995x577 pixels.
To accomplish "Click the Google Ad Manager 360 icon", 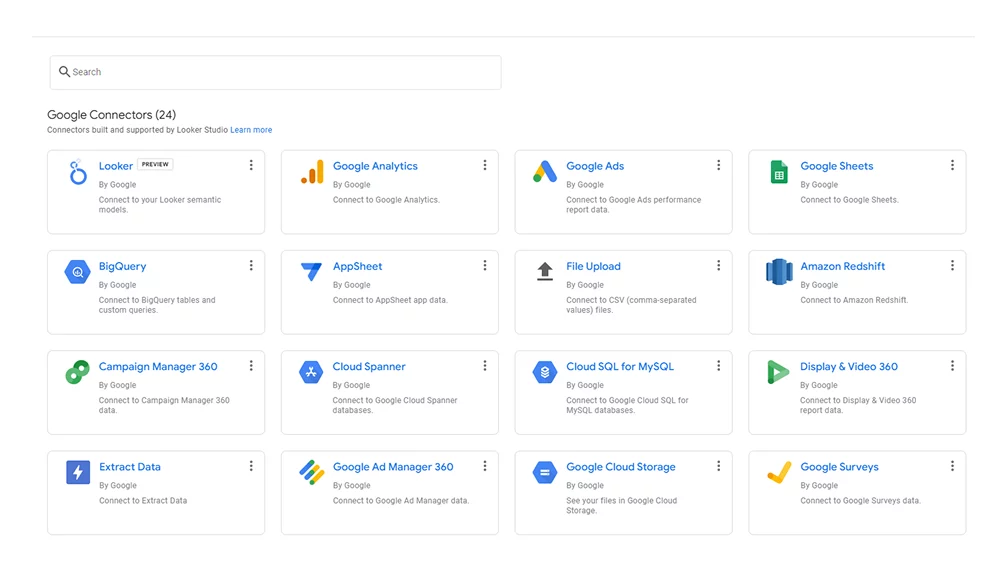I will click(312, 472).
